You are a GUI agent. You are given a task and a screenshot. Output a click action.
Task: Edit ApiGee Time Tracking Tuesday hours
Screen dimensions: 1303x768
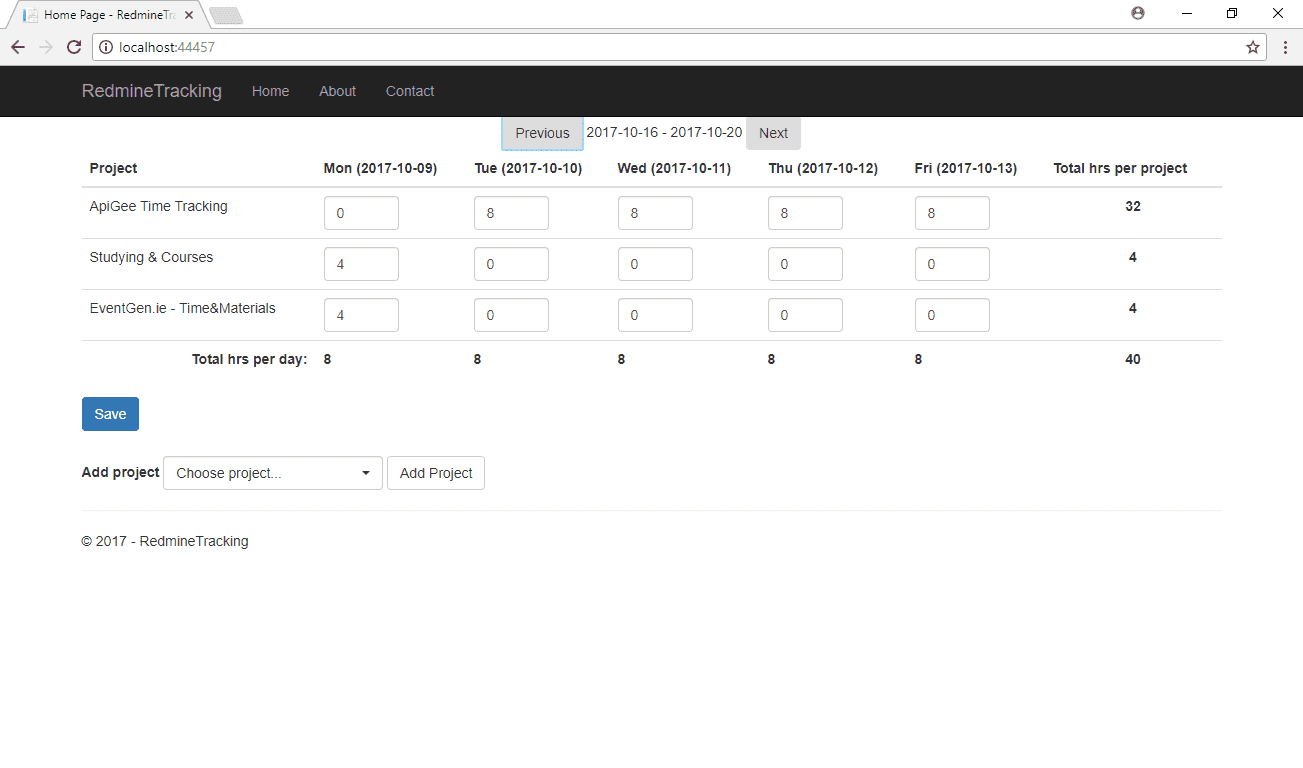click(511, 213)
